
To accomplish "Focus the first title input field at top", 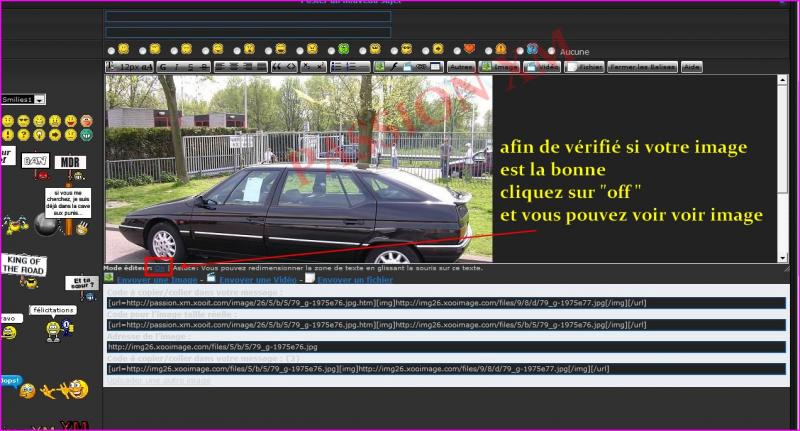I will pos(248,16).
